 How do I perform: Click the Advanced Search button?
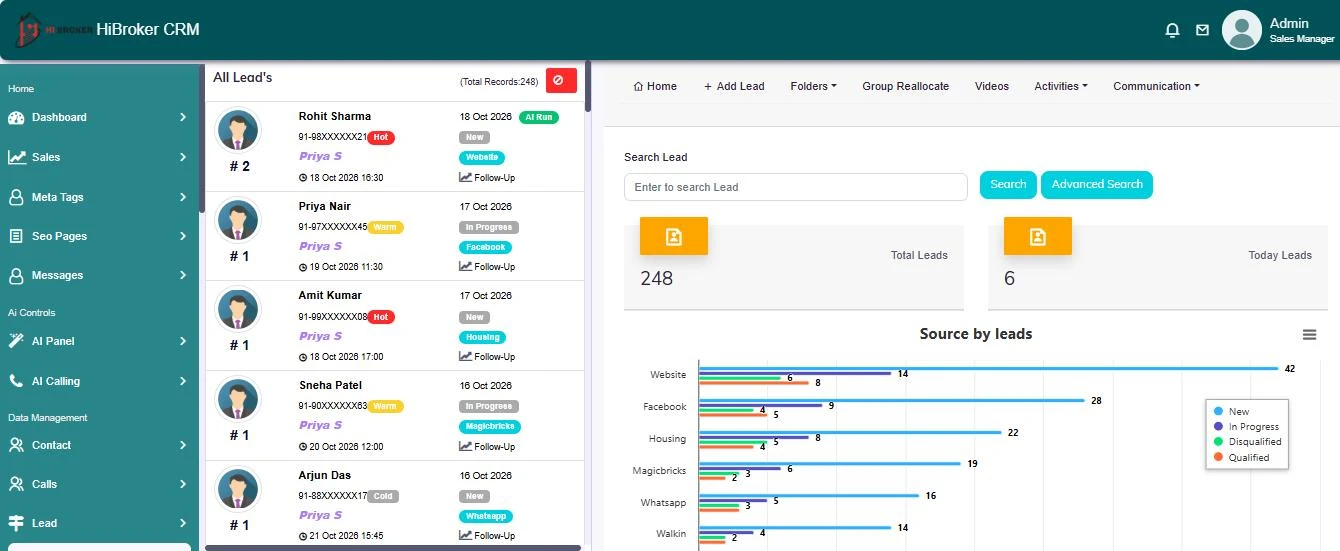point(1097,184)
